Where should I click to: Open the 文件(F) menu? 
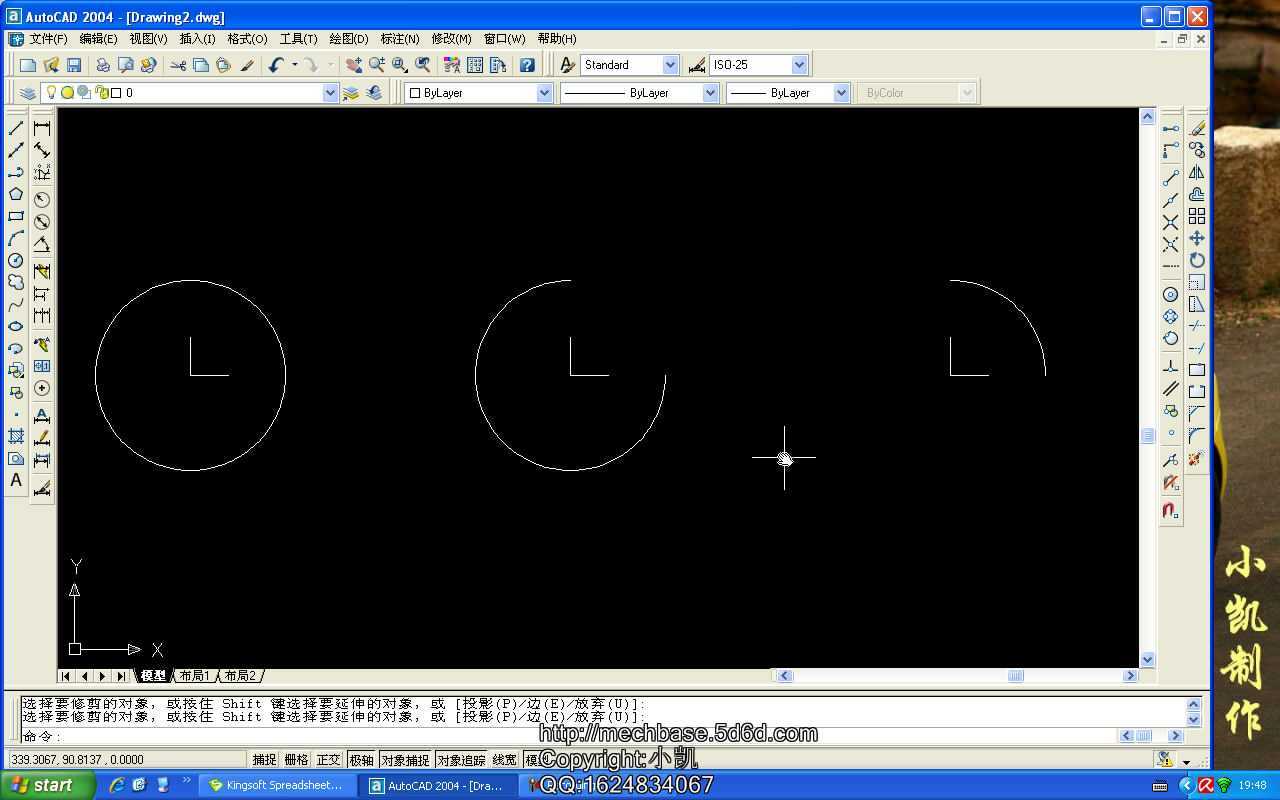point(48,39)
